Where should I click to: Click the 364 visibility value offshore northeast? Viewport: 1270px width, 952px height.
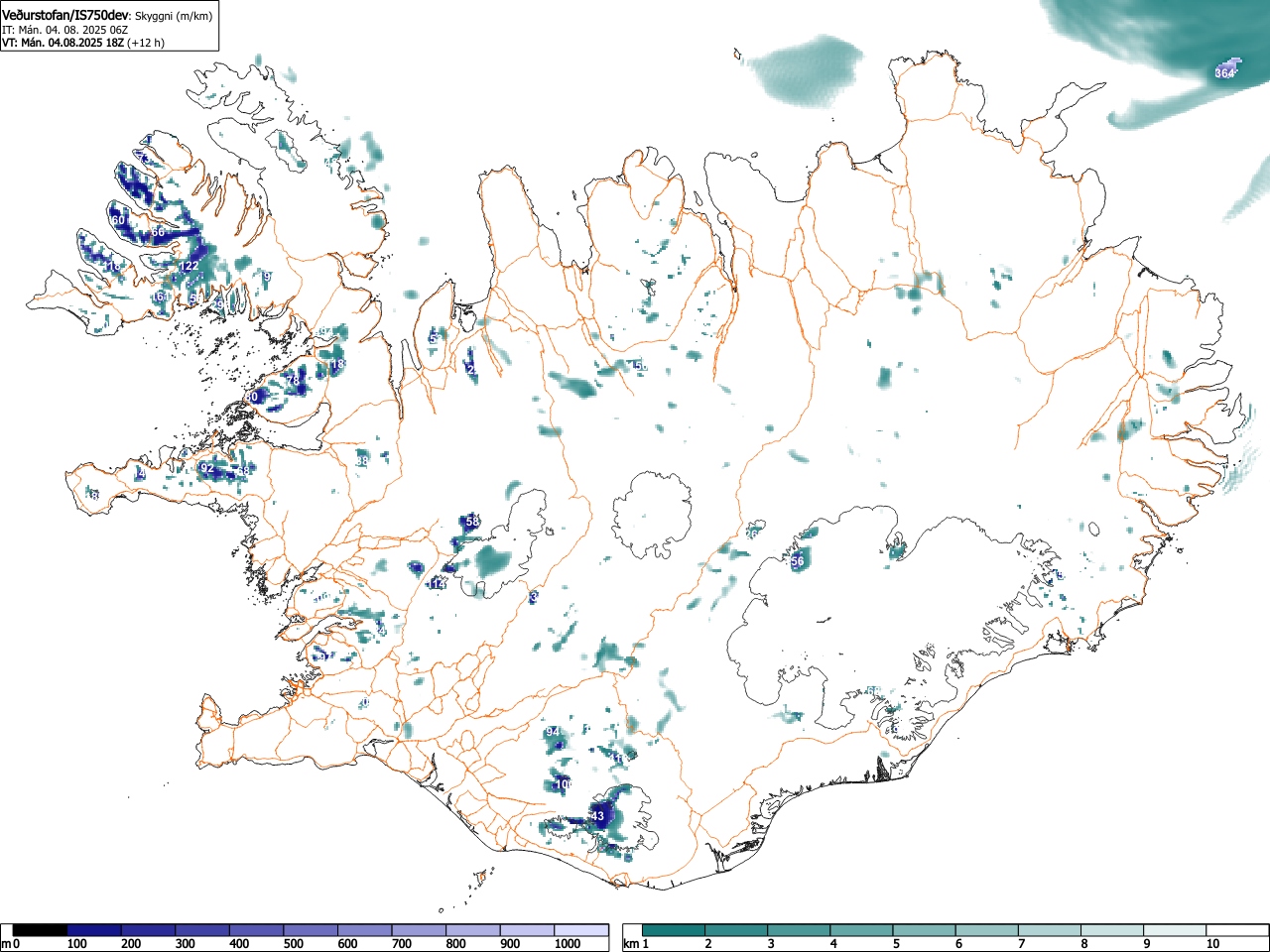[x=1225, y=73]
